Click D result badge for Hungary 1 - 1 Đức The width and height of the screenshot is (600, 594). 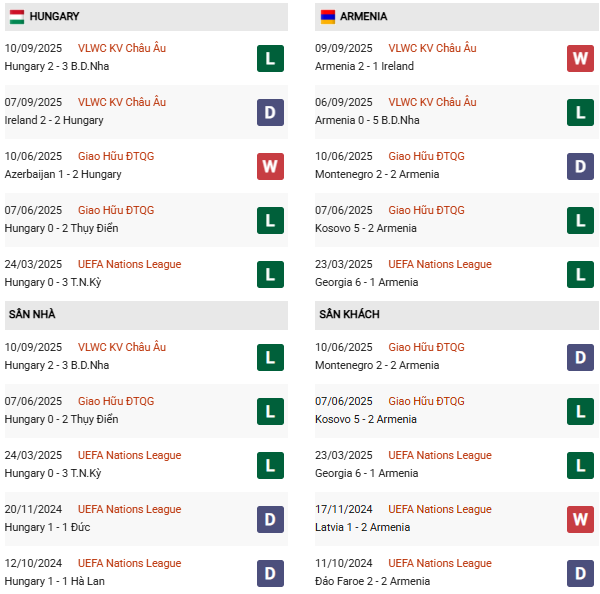[270, 519]
